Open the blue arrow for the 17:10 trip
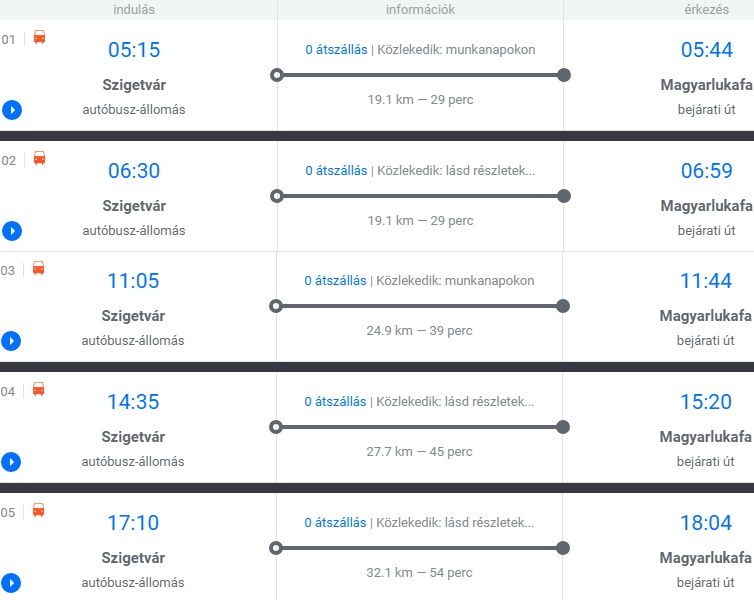This screenshot has height=600, width=754. point(12,583)
